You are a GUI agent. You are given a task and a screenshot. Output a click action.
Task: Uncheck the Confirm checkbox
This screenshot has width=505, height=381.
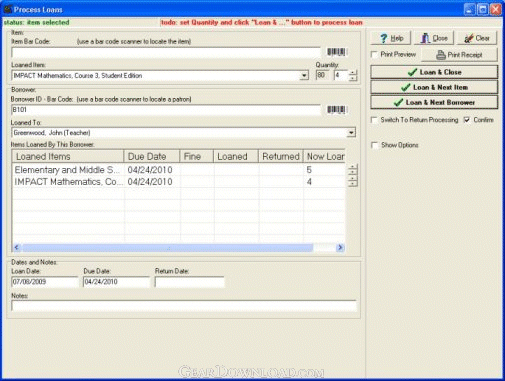pyautogui.click(x=467, y=120)
